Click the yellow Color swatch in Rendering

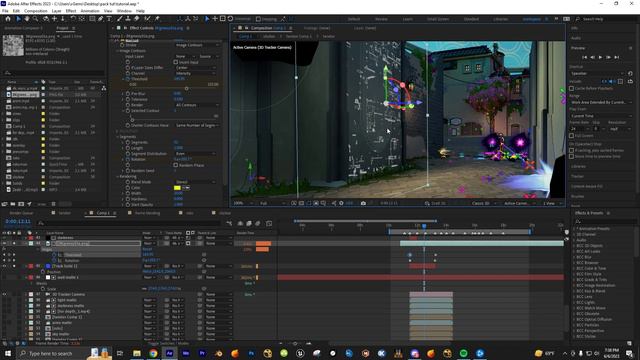[x=177, y=188]
